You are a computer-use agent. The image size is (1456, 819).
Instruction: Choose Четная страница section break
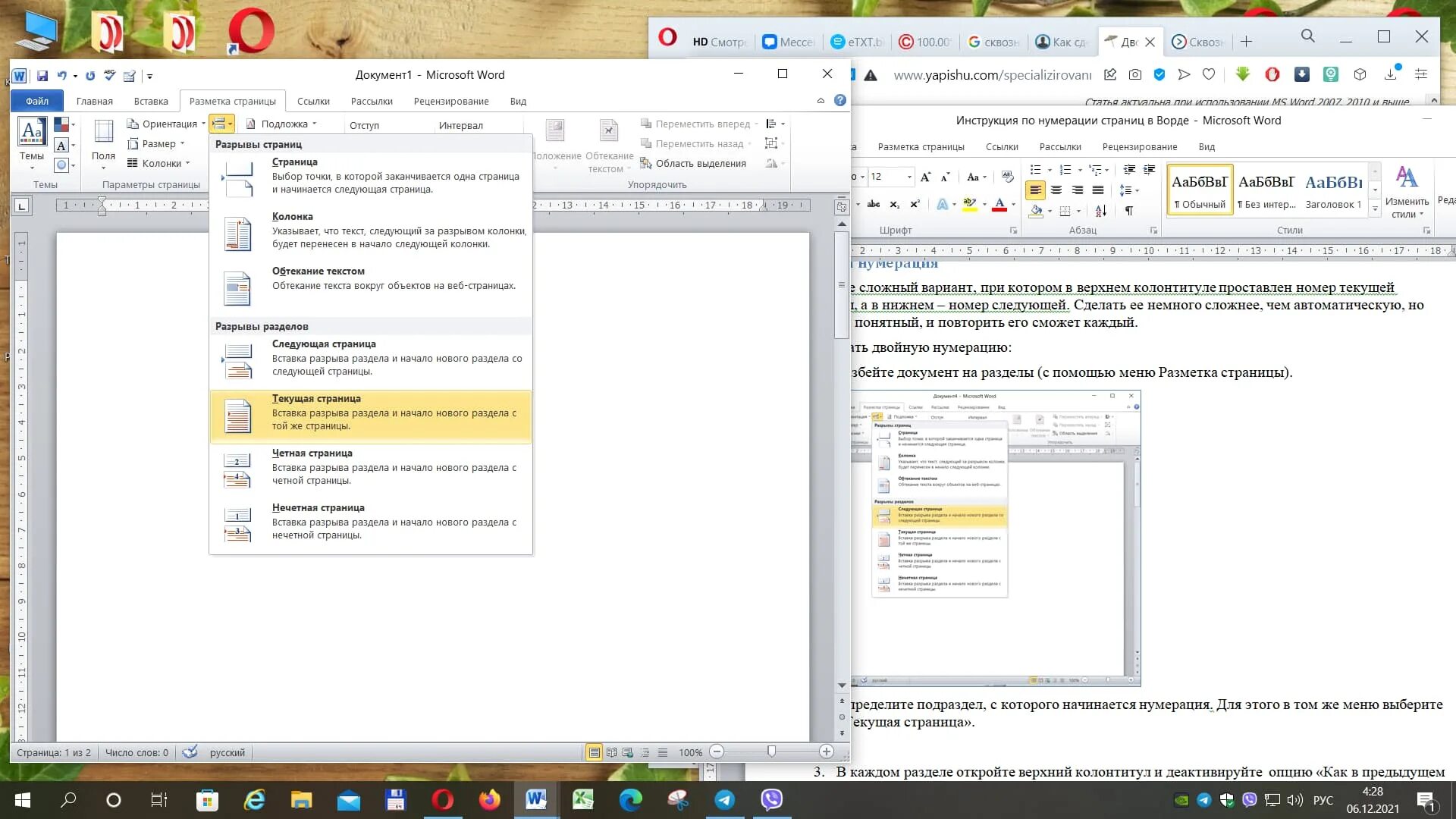pyautogui.click(x=371, y=467)
